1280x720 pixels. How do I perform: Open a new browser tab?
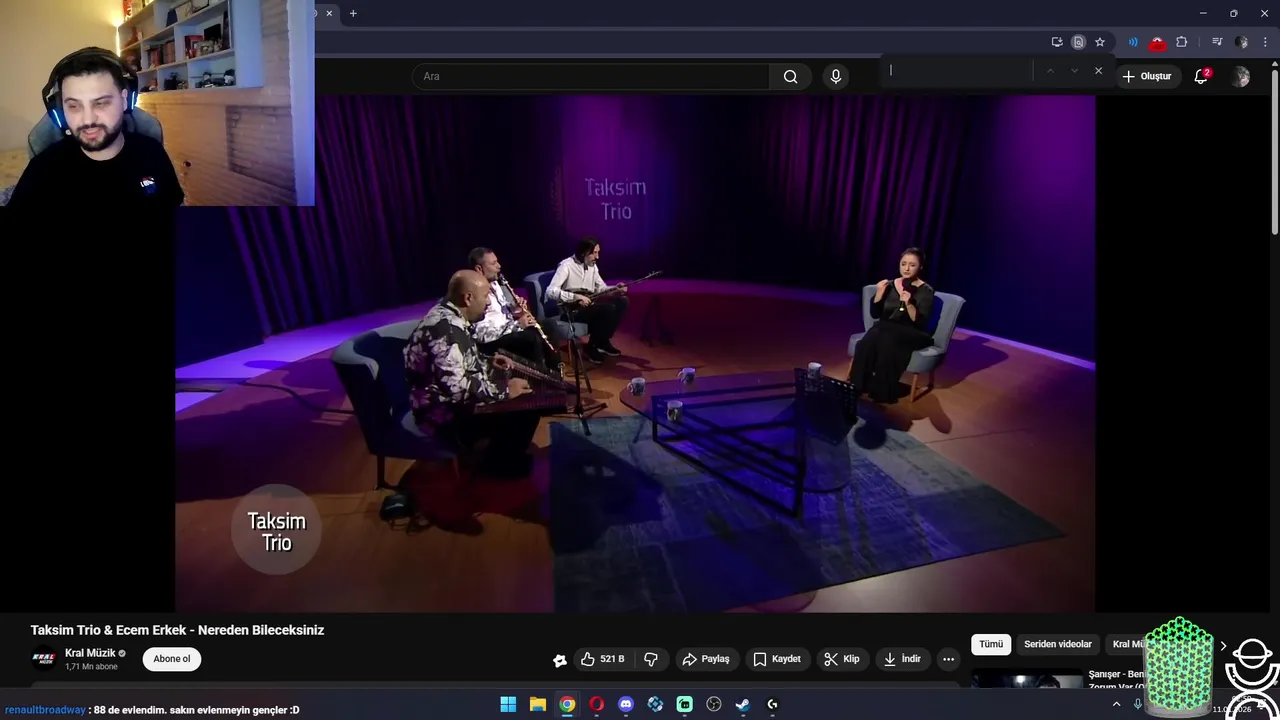(353, 13)
